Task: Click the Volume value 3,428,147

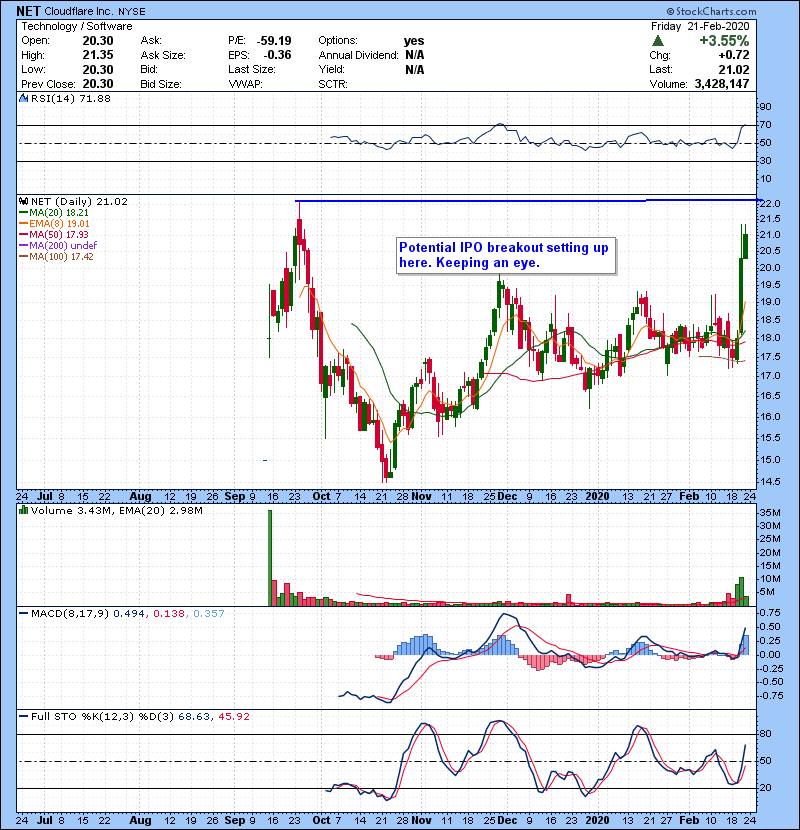Action: 722,84
